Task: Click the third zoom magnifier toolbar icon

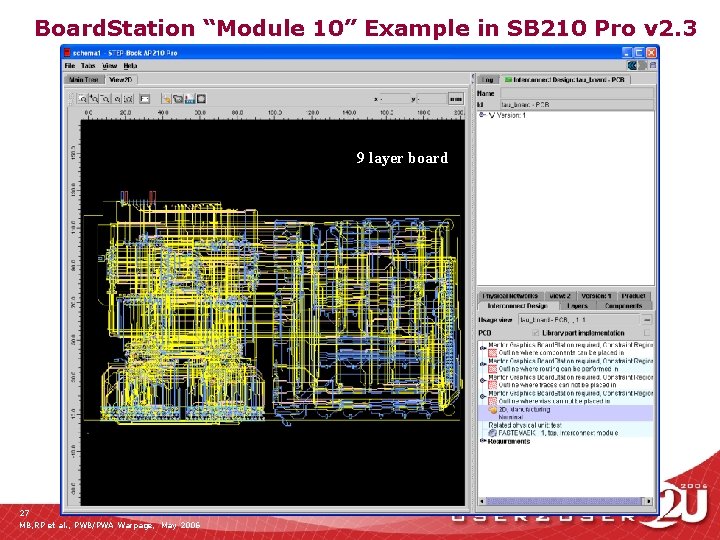Action: tap(106, 98)
